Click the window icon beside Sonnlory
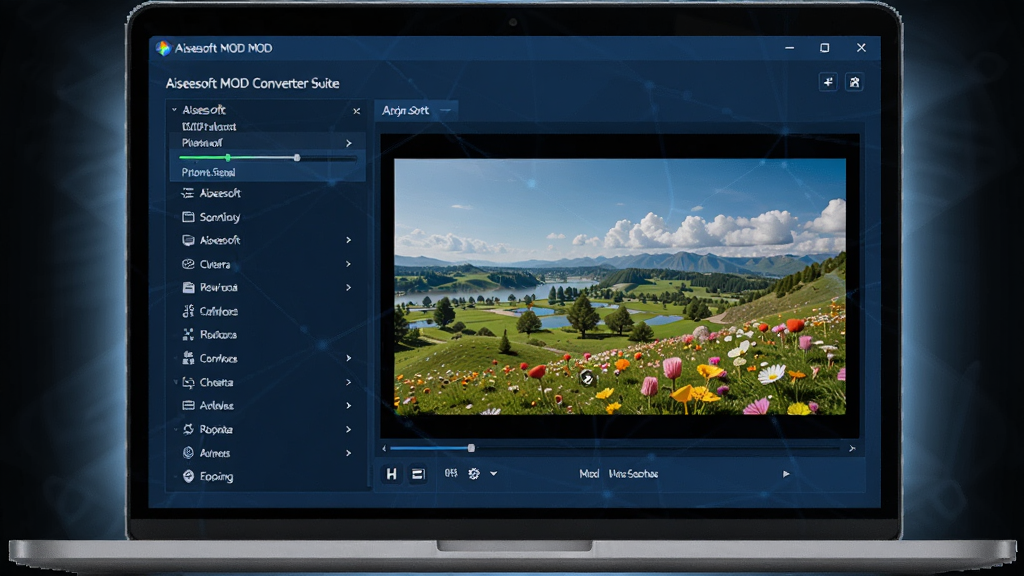Screen dimensions: 1024x576 (188, 217)
